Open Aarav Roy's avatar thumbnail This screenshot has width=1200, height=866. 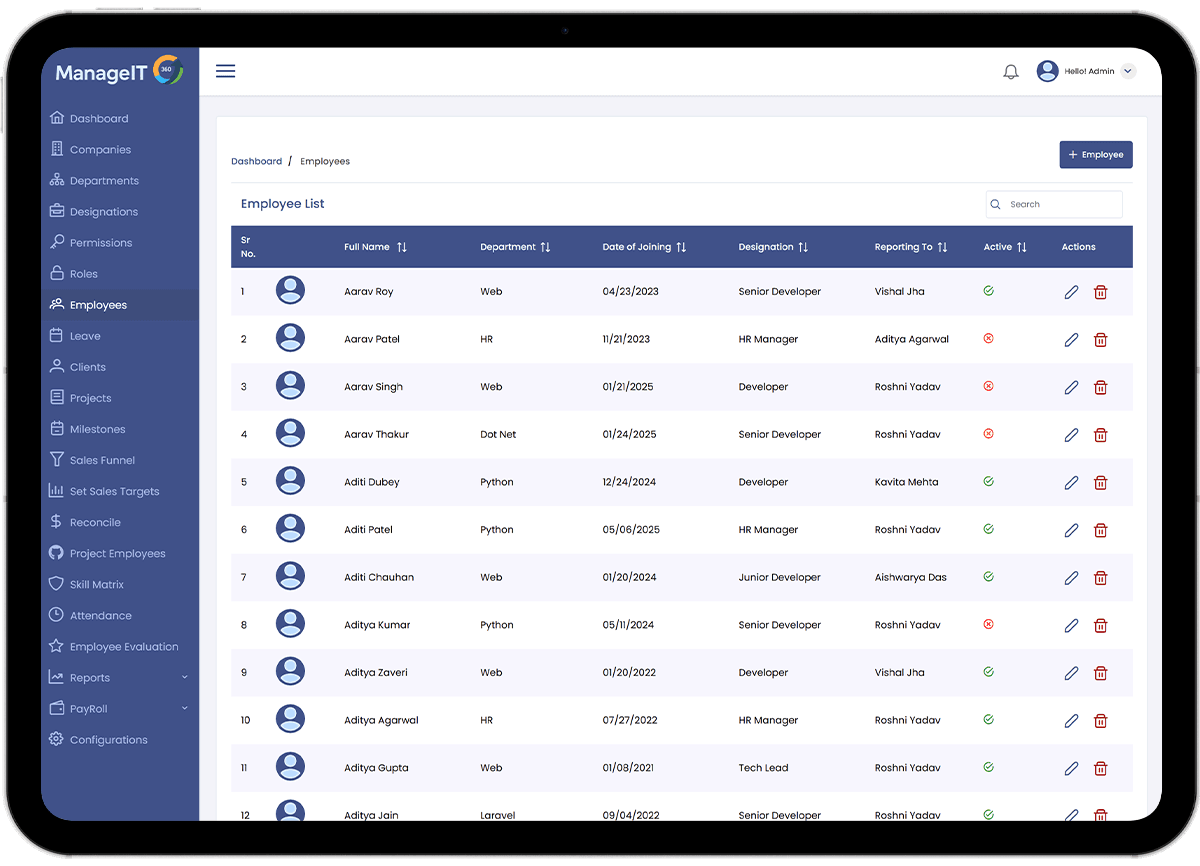point(290,291)
